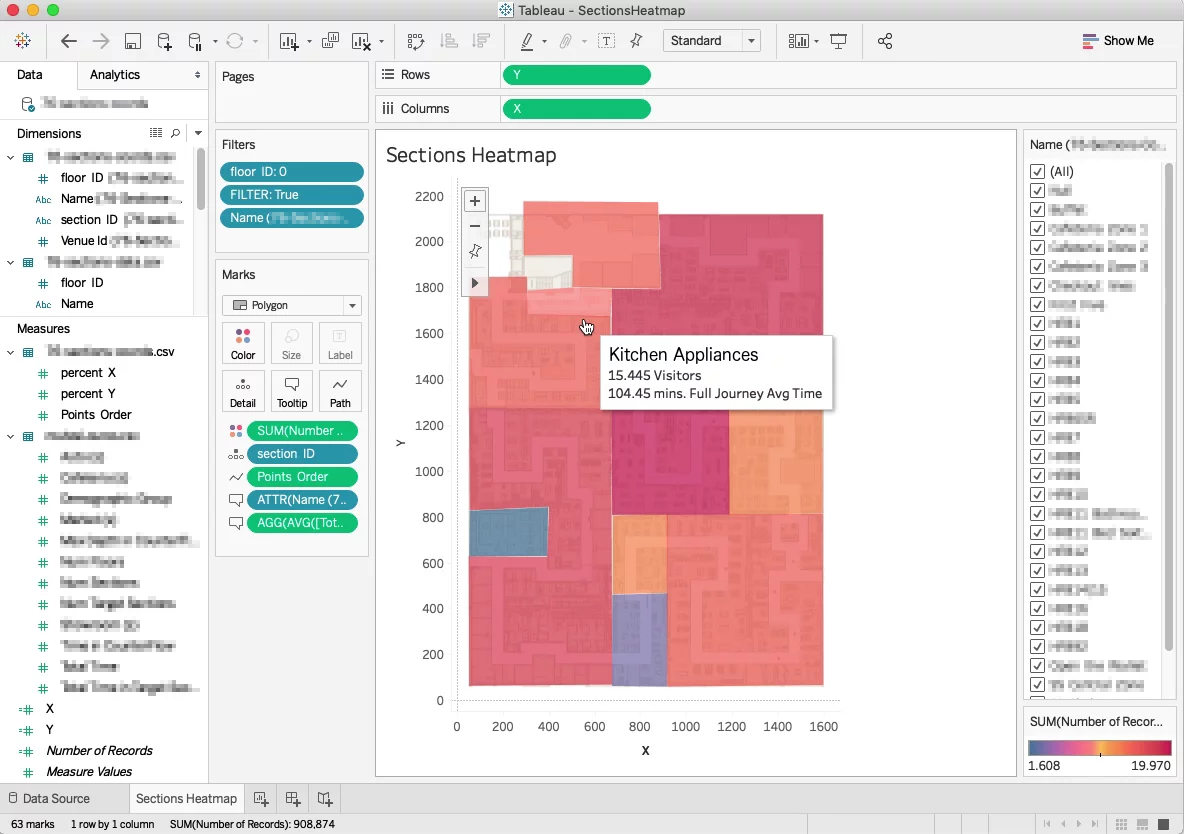The height and width of the screenshot is (834, 1184).
Task: Open the Dimensions pane dropdown arrow
Action: pos(198,133)
